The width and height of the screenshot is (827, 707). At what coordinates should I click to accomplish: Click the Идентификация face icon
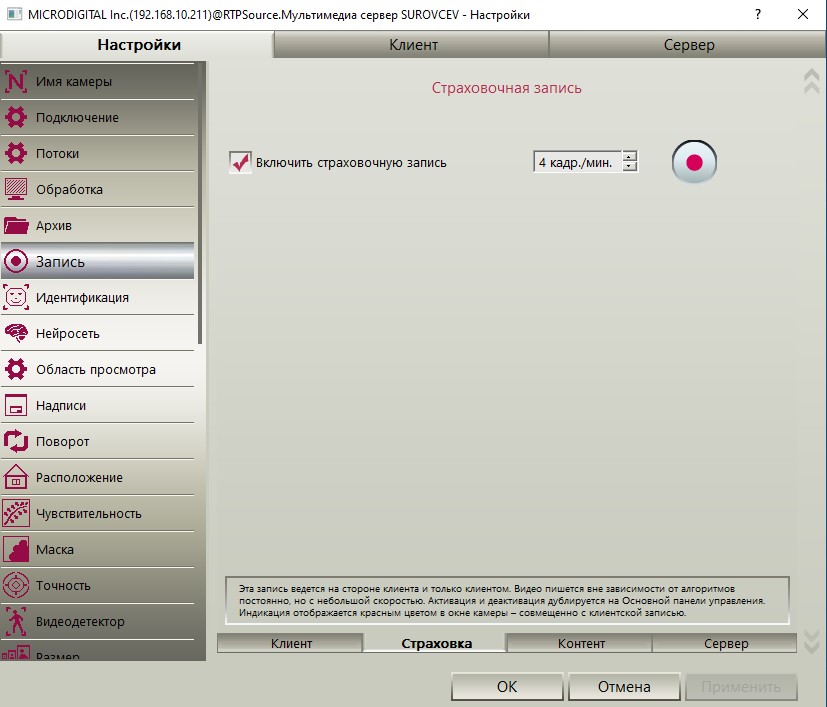[16, 297]
